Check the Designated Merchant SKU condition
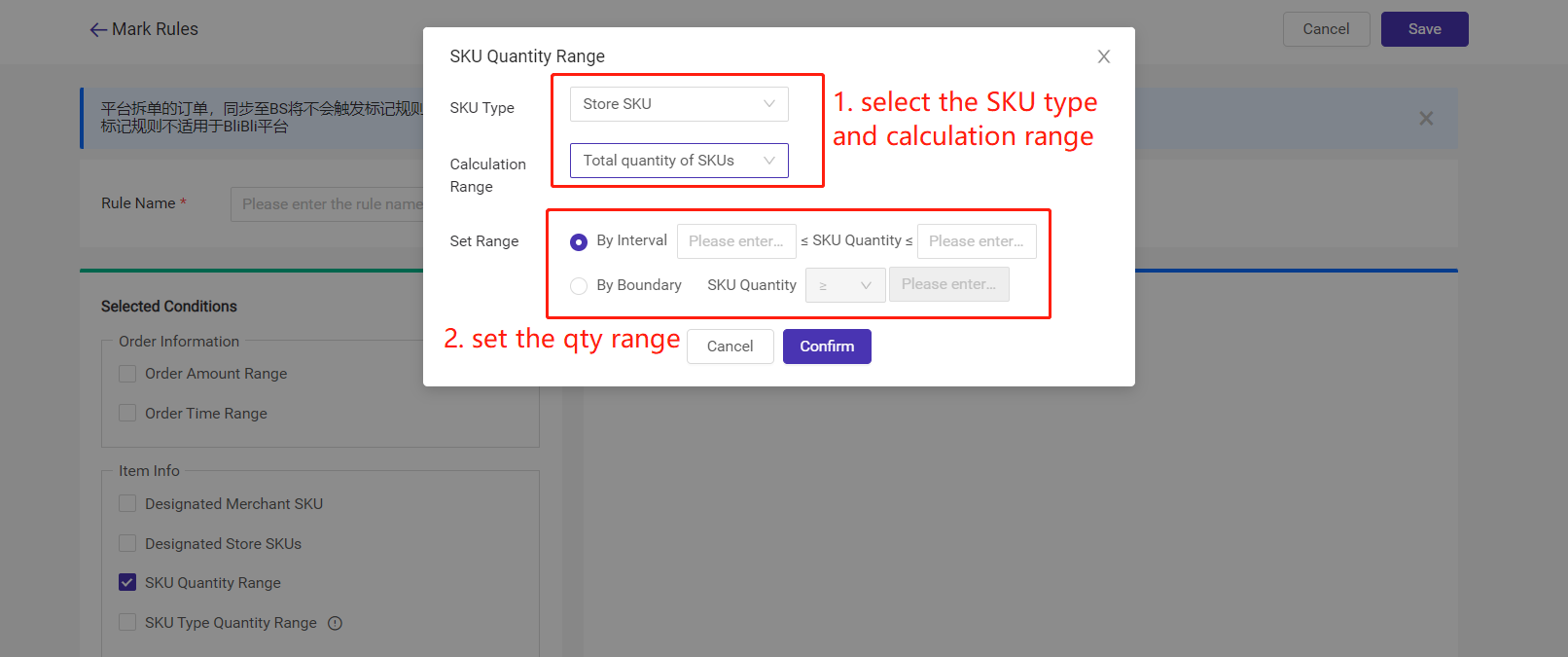The height and width of the screenshot is (657, 1568). coord(127,504)
